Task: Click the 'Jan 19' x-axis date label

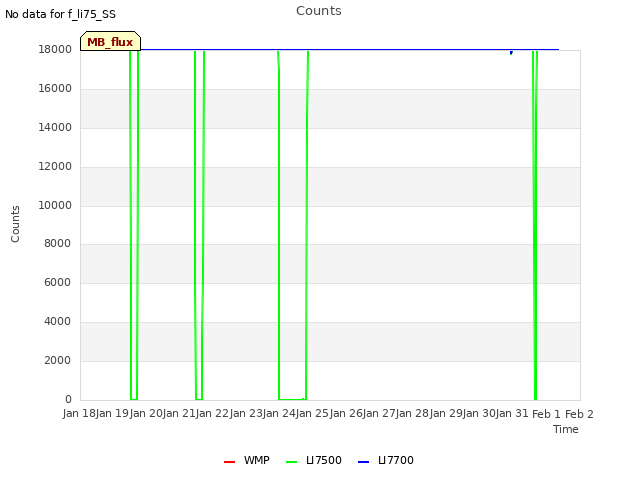Action: coord(112,413)
